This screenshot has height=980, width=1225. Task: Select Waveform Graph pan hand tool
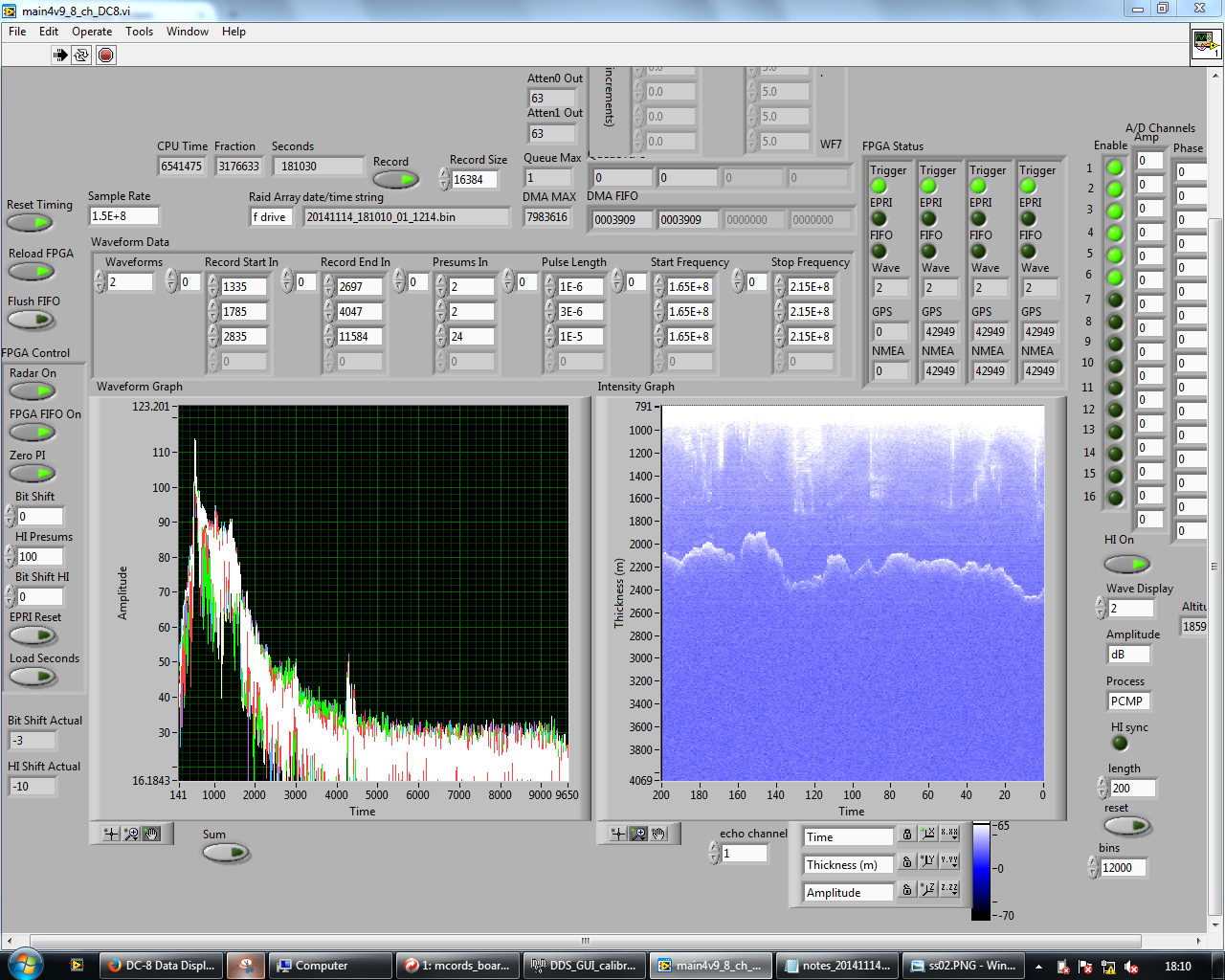click(x=151, y=834)
